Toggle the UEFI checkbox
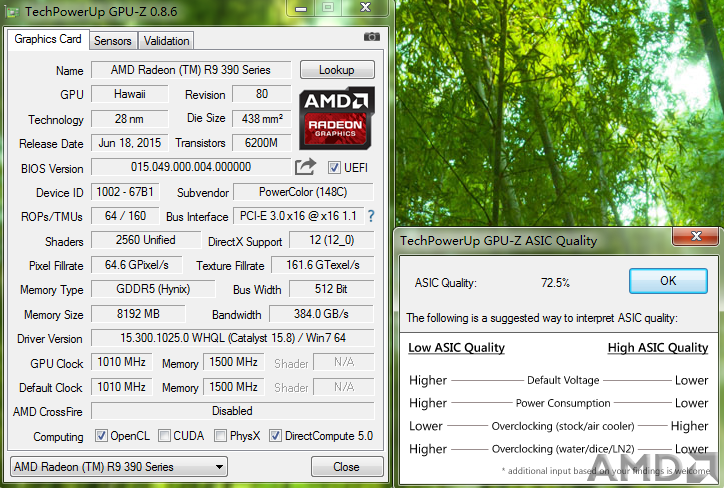The image size is (724, 488). (334, 167)
